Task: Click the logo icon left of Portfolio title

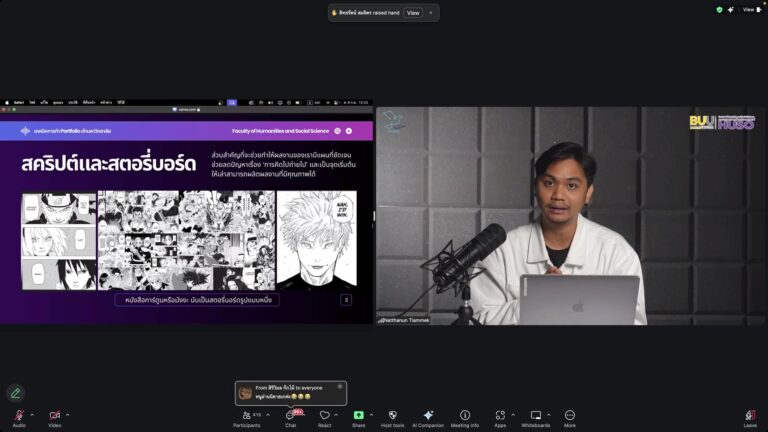Action: [25, 131]
